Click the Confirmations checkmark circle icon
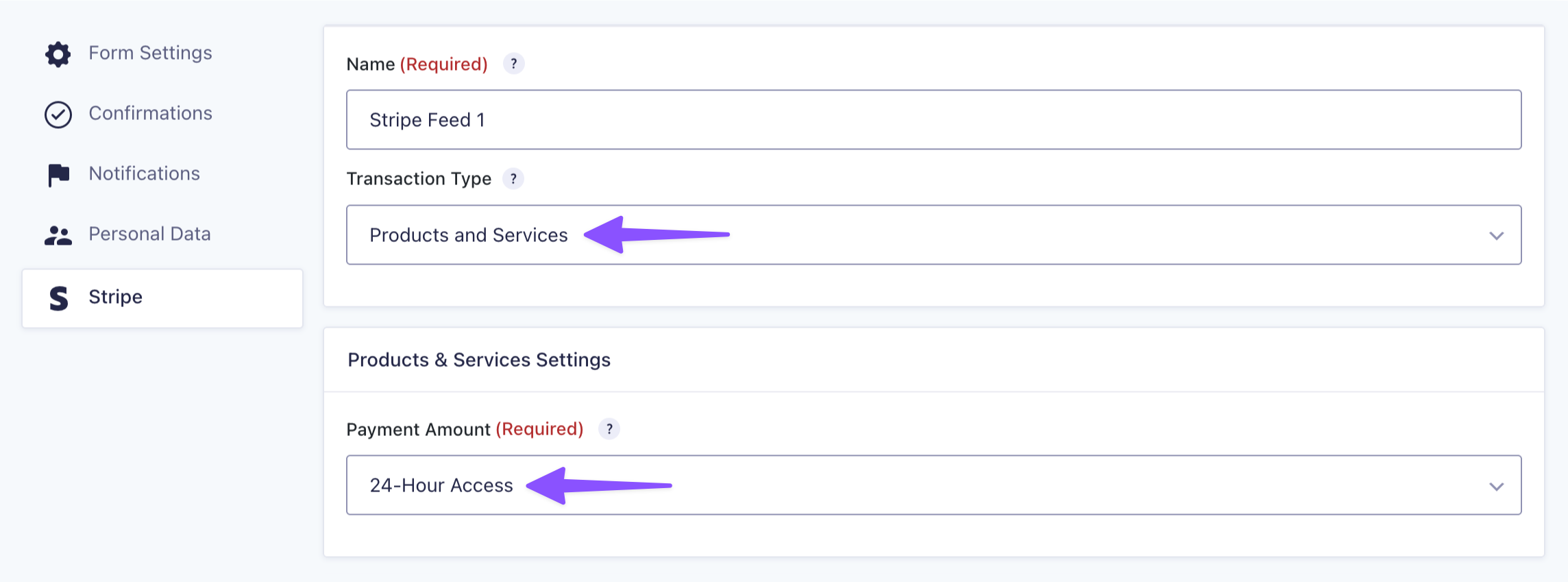This screenshot has width=1568, height=582. point(58,114)
